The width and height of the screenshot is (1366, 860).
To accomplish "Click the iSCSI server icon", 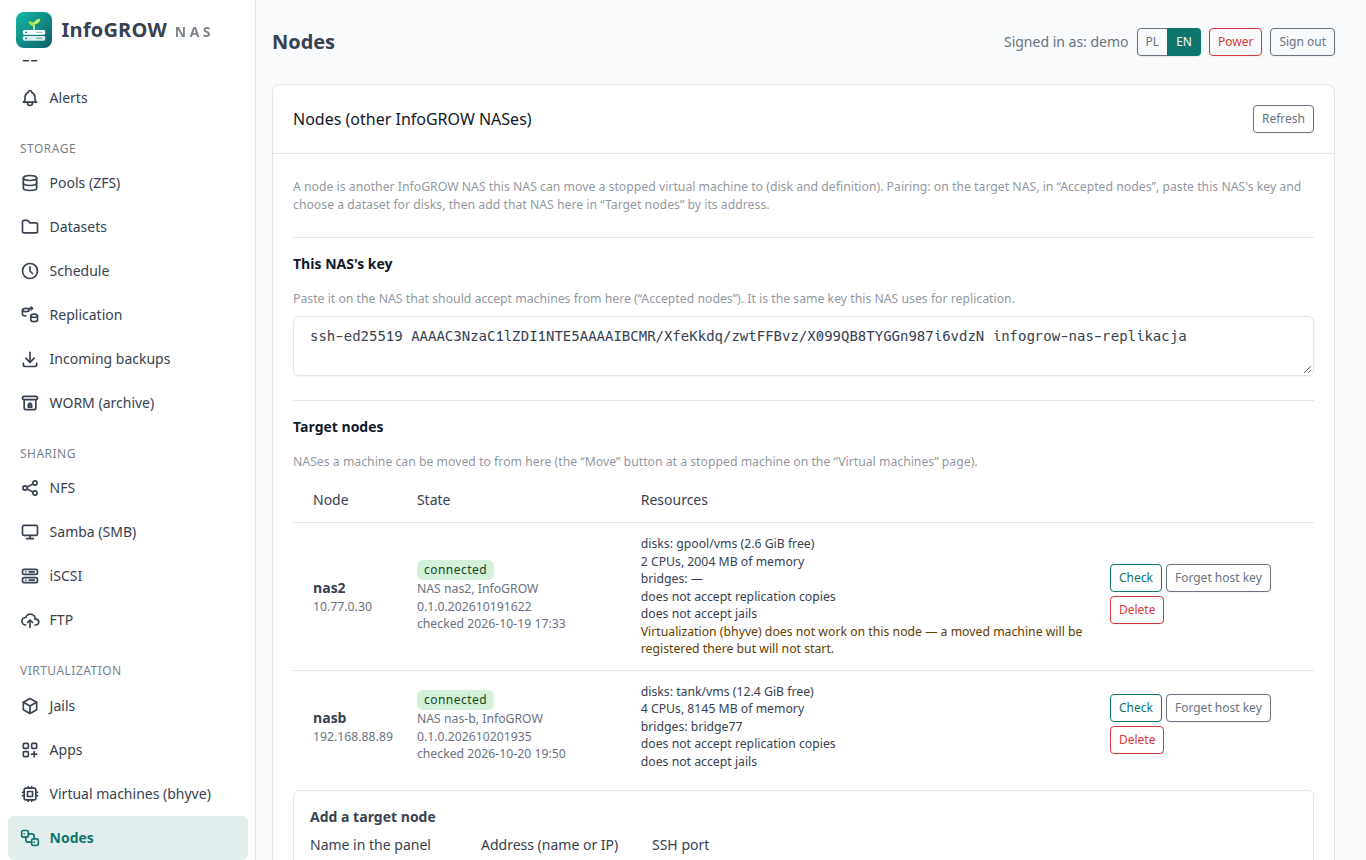I will [x=30, y=576].
